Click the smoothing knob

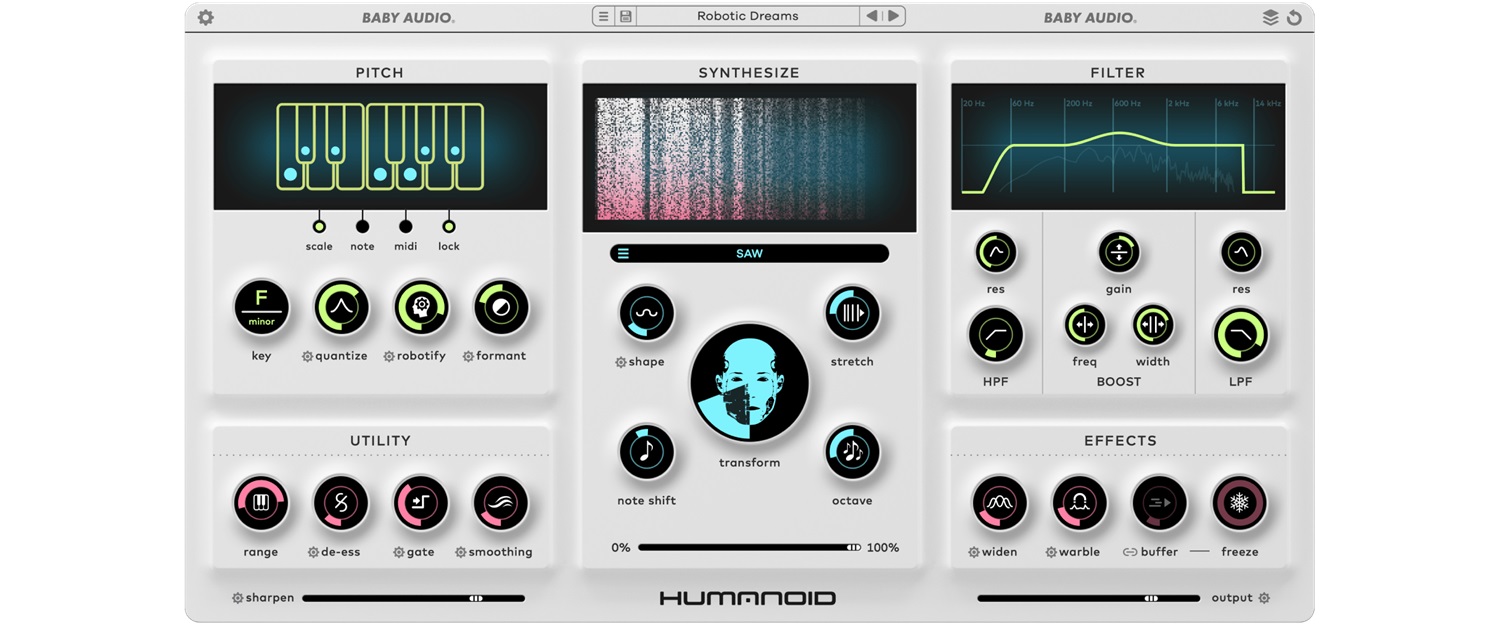[501, 503]
